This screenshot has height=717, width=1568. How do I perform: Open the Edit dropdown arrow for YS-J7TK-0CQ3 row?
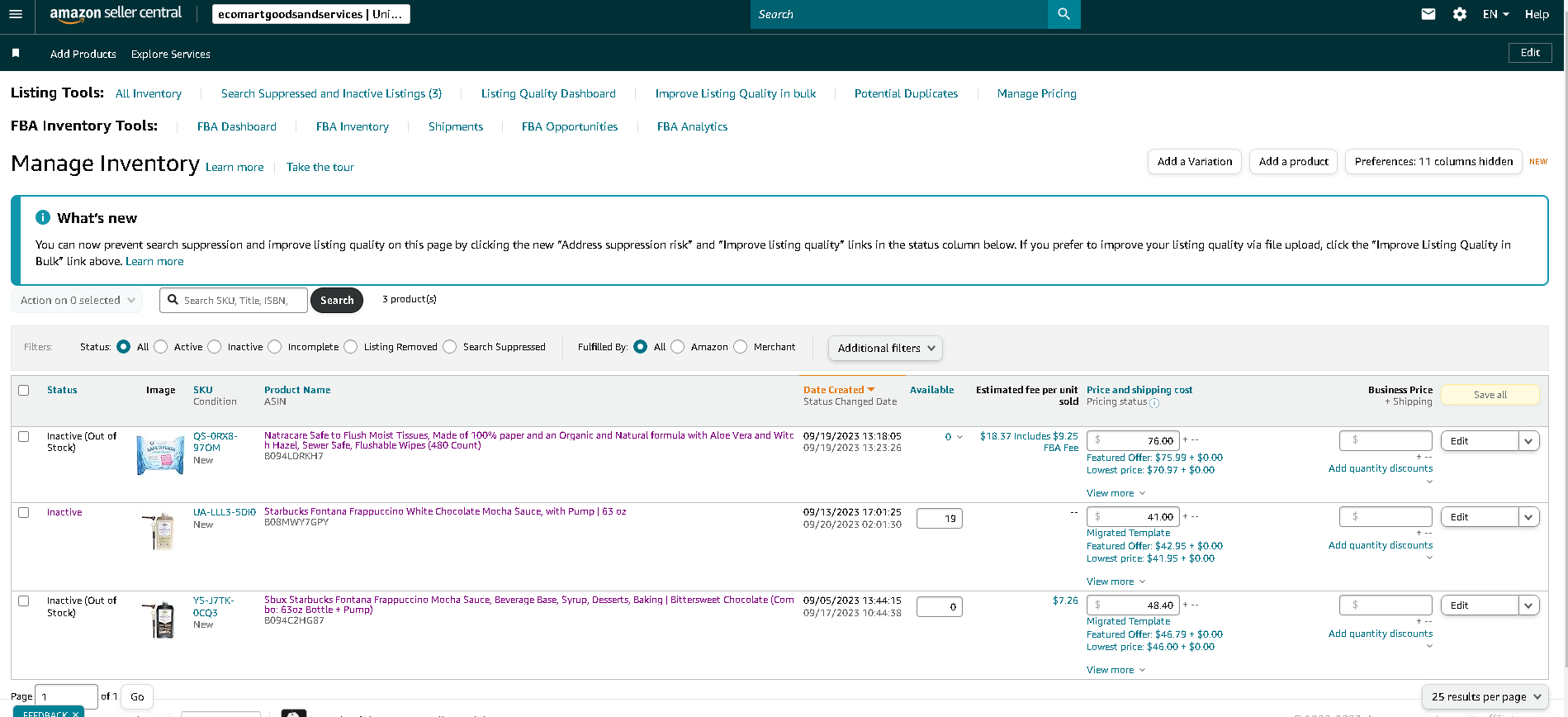pos(1528,605)
